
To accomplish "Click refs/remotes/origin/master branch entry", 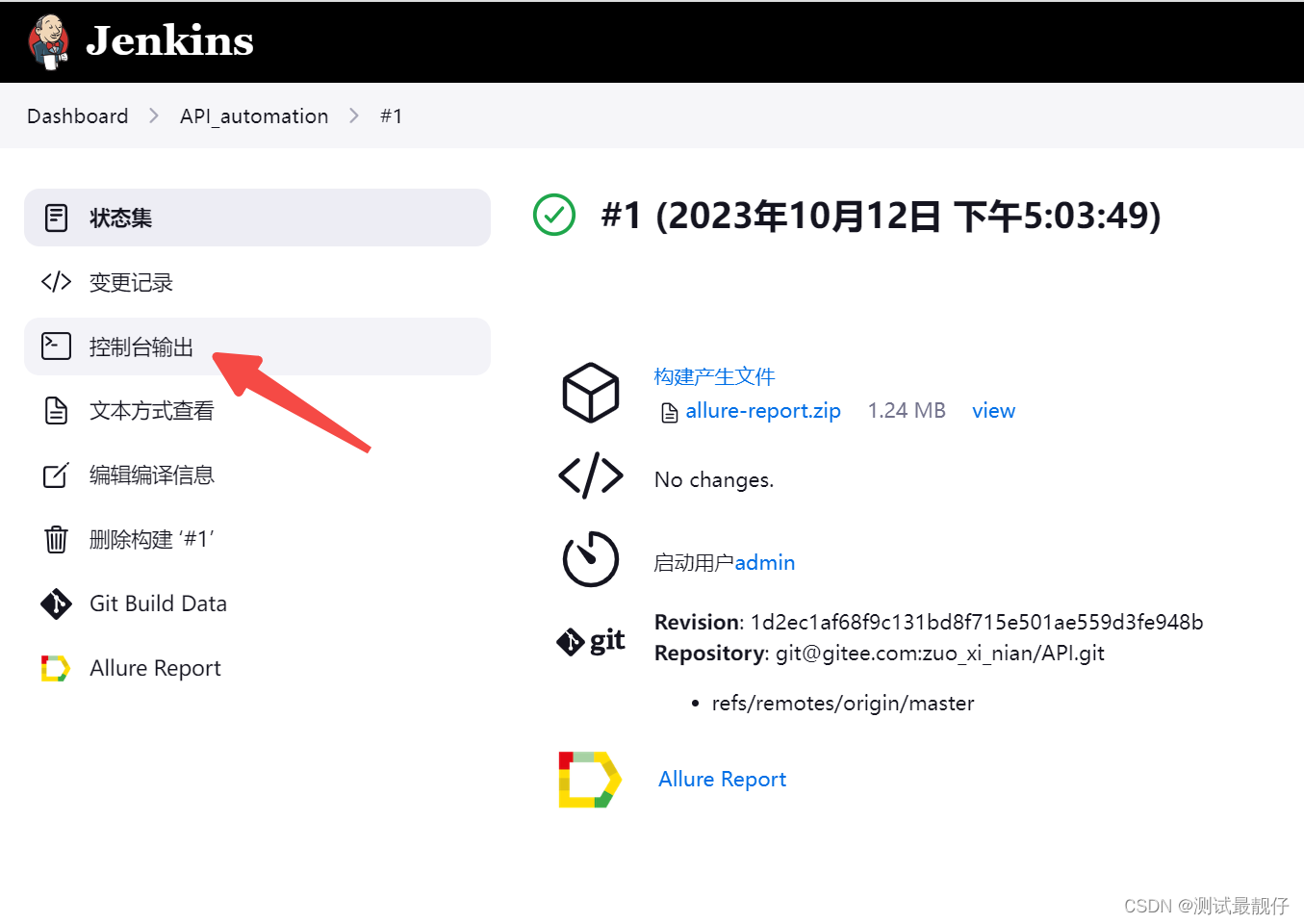I will [843, 704].
